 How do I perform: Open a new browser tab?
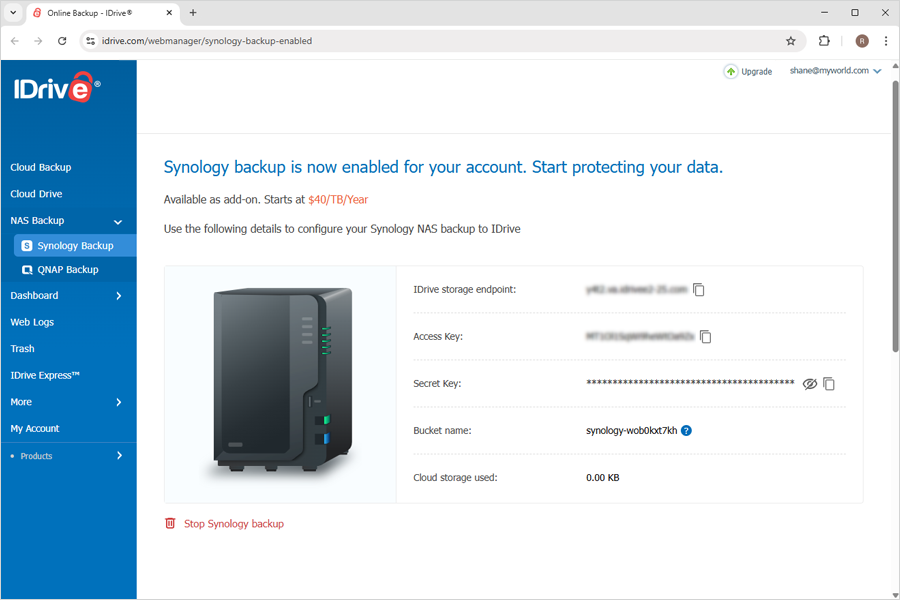click(x=193, y=13)
